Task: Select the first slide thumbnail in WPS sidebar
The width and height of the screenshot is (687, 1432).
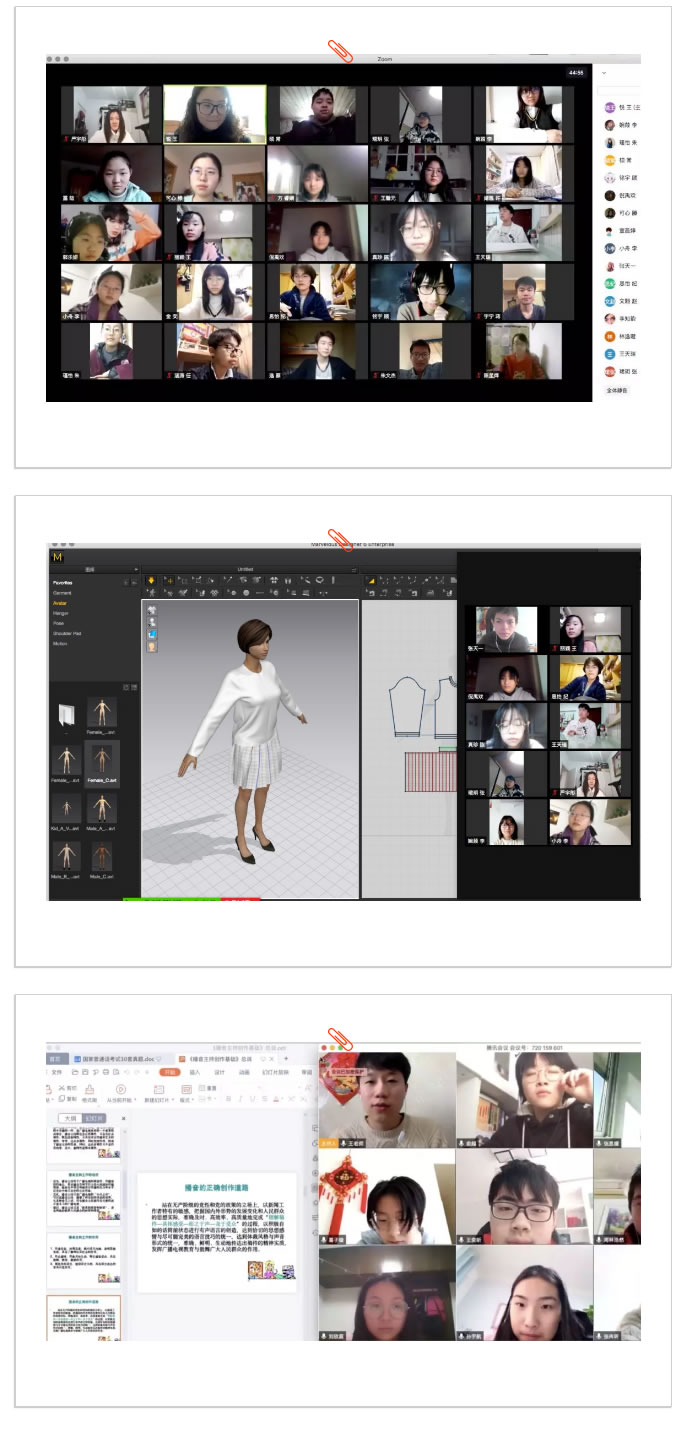Action: click(x=84, y=1143)
